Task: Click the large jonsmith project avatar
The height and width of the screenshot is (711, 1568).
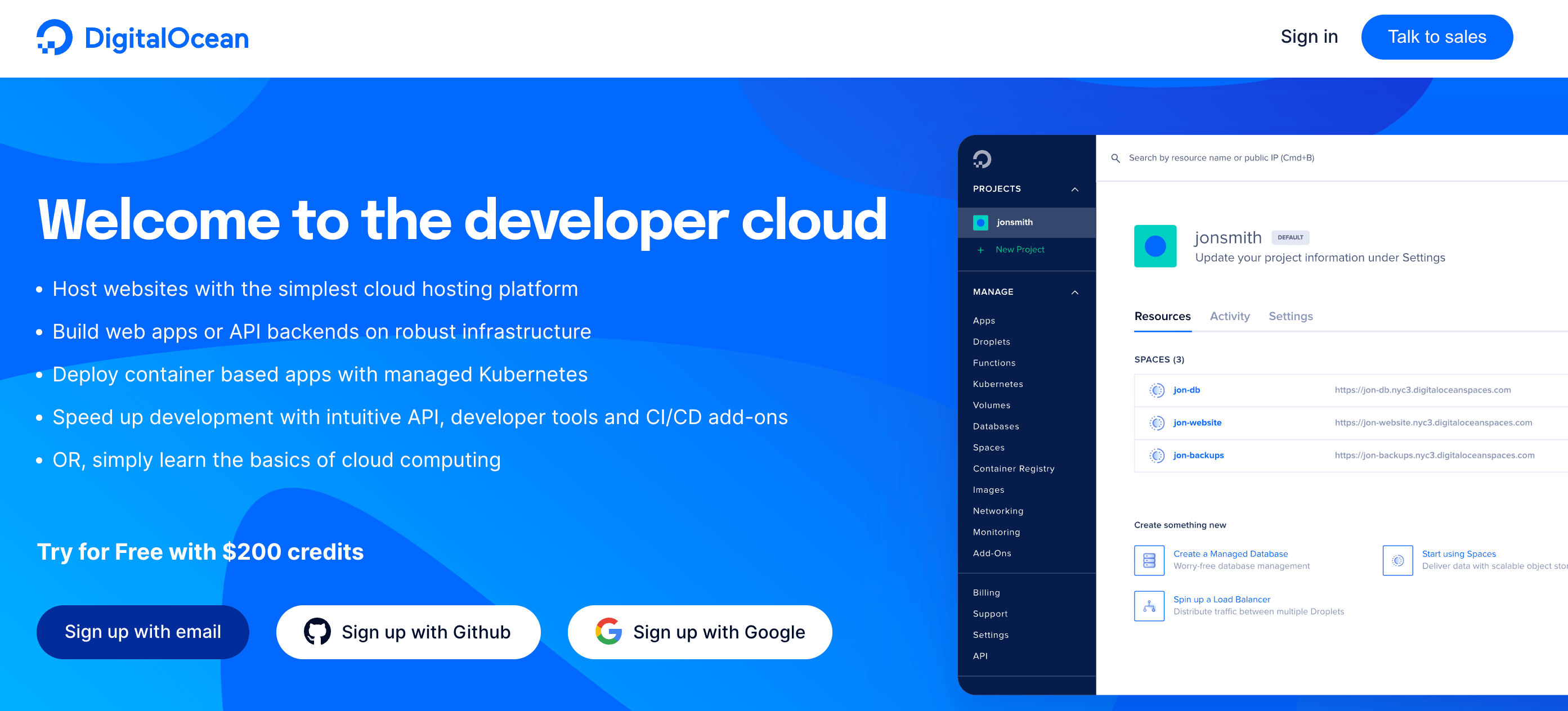Action: [1155, 246]
